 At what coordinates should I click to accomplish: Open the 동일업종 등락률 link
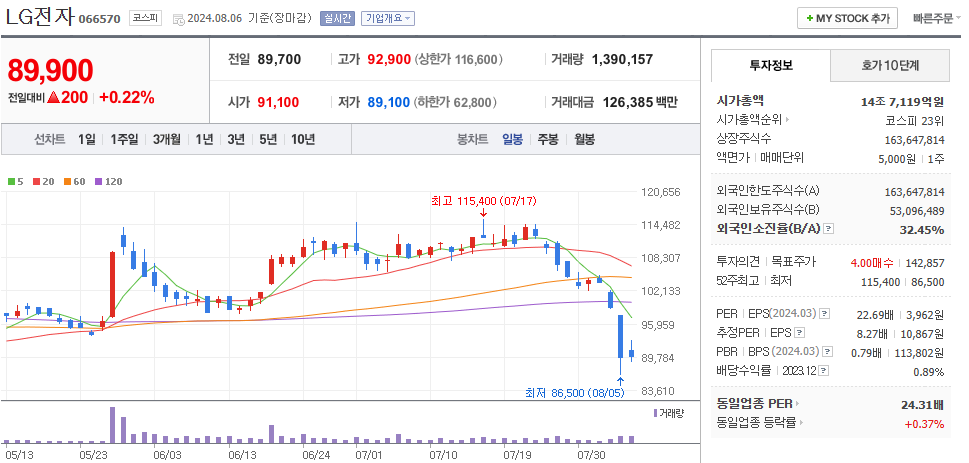(x=756, y=423)
